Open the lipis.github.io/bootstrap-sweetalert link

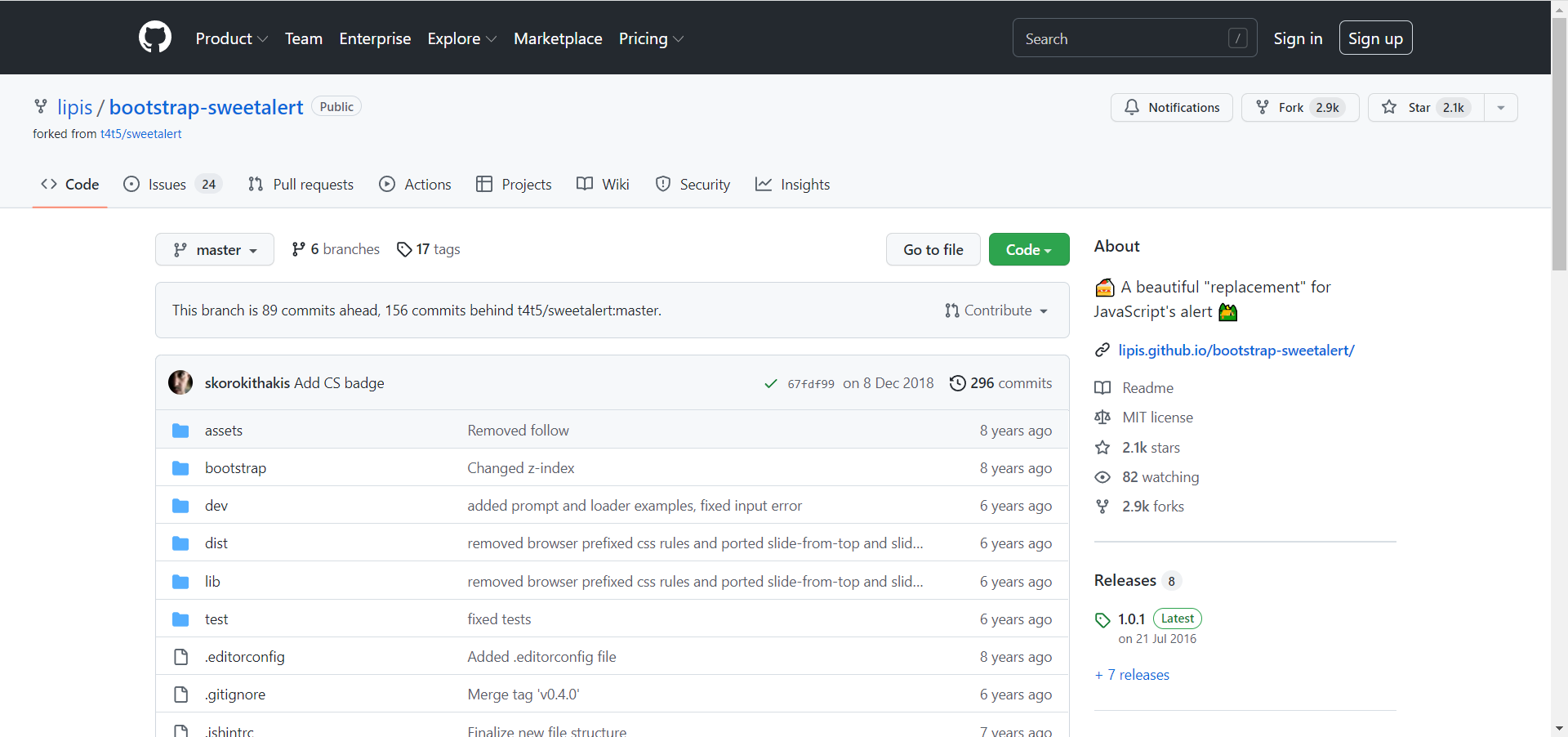(1236, 351)
